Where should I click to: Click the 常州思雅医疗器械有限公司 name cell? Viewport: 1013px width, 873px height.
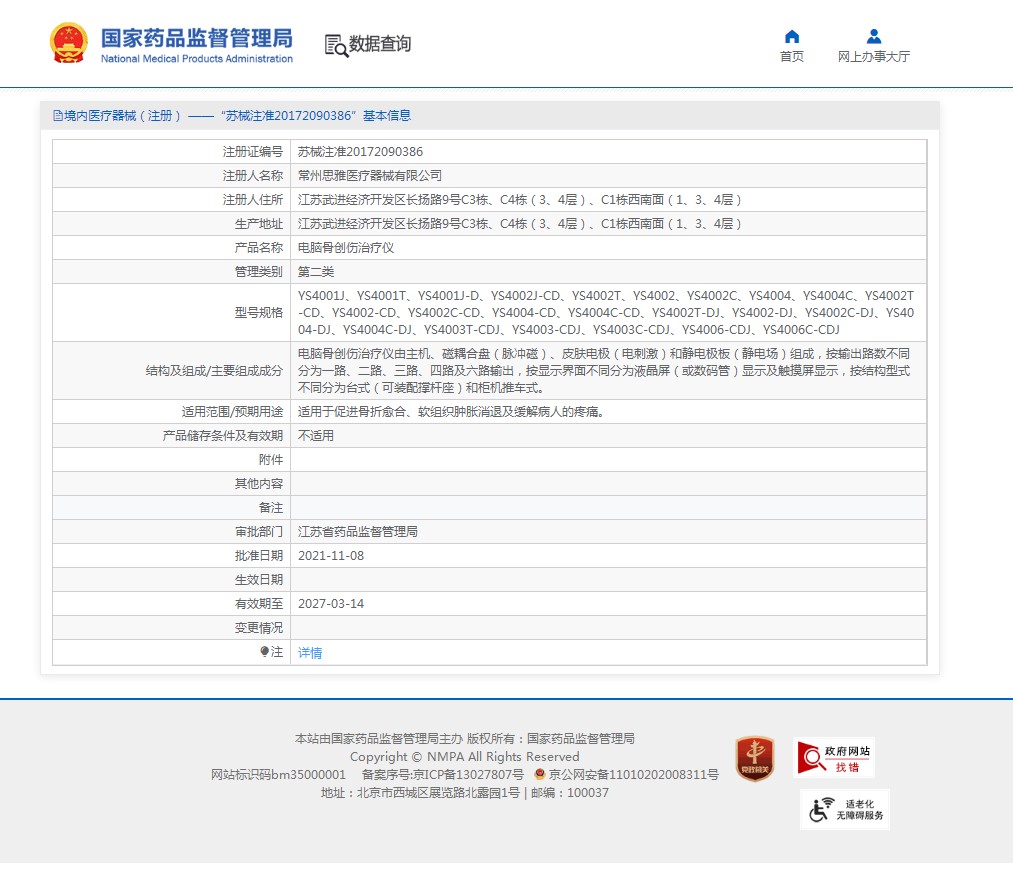point(608,176)
